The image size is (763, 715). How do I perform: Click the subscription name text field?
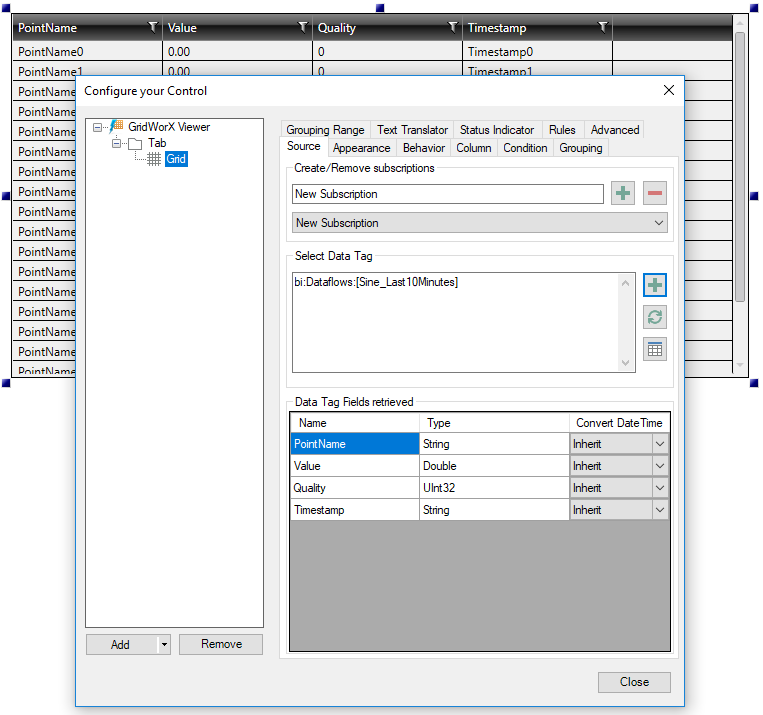447,194
